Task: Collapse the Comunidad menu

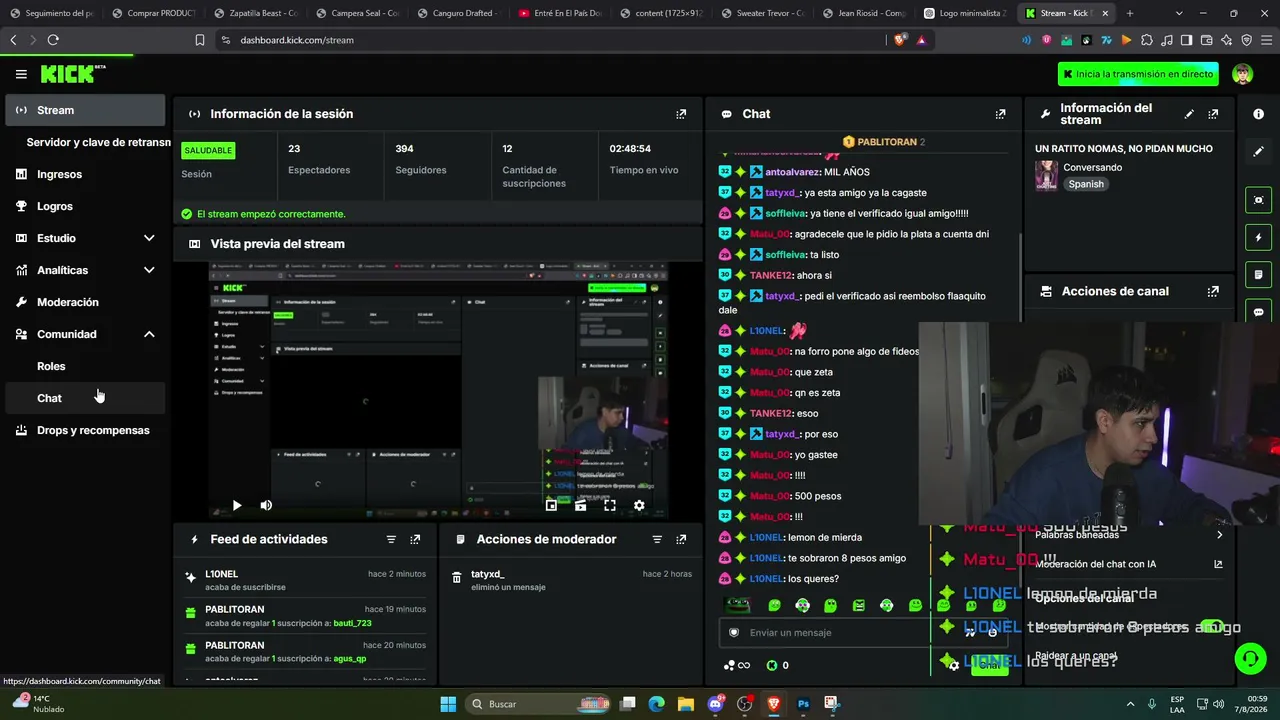Action: coord(149,334)
